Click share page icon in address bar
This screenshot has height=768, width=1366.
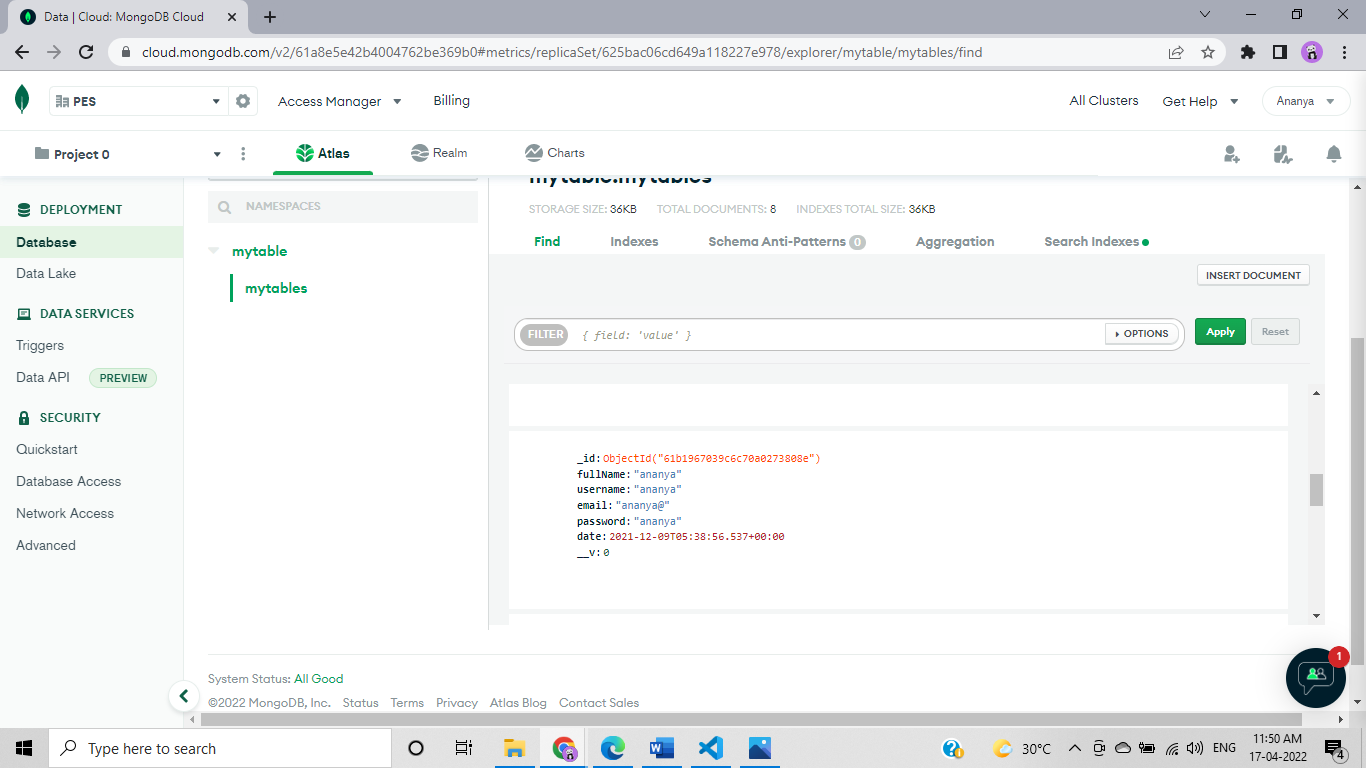pos(1176,52)
